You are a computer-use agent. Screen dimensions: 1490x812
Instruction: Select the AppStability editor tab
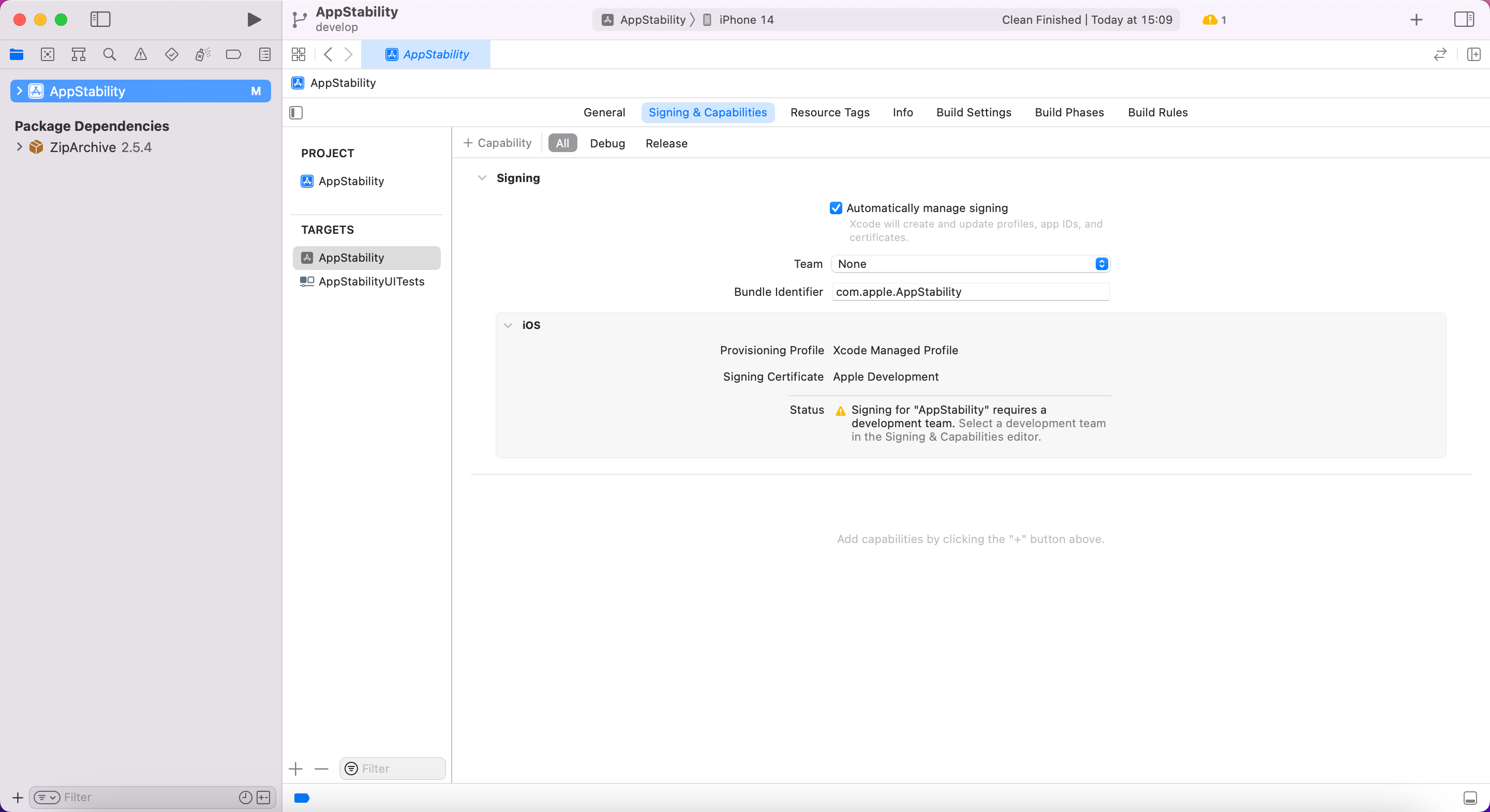[x=426, y=54]
